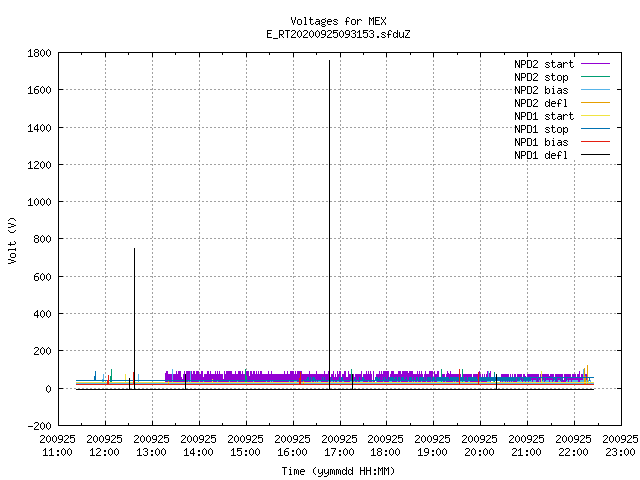Click the 'NPD2 defl' legend label

pyautogui.click(x=541, y=103)
